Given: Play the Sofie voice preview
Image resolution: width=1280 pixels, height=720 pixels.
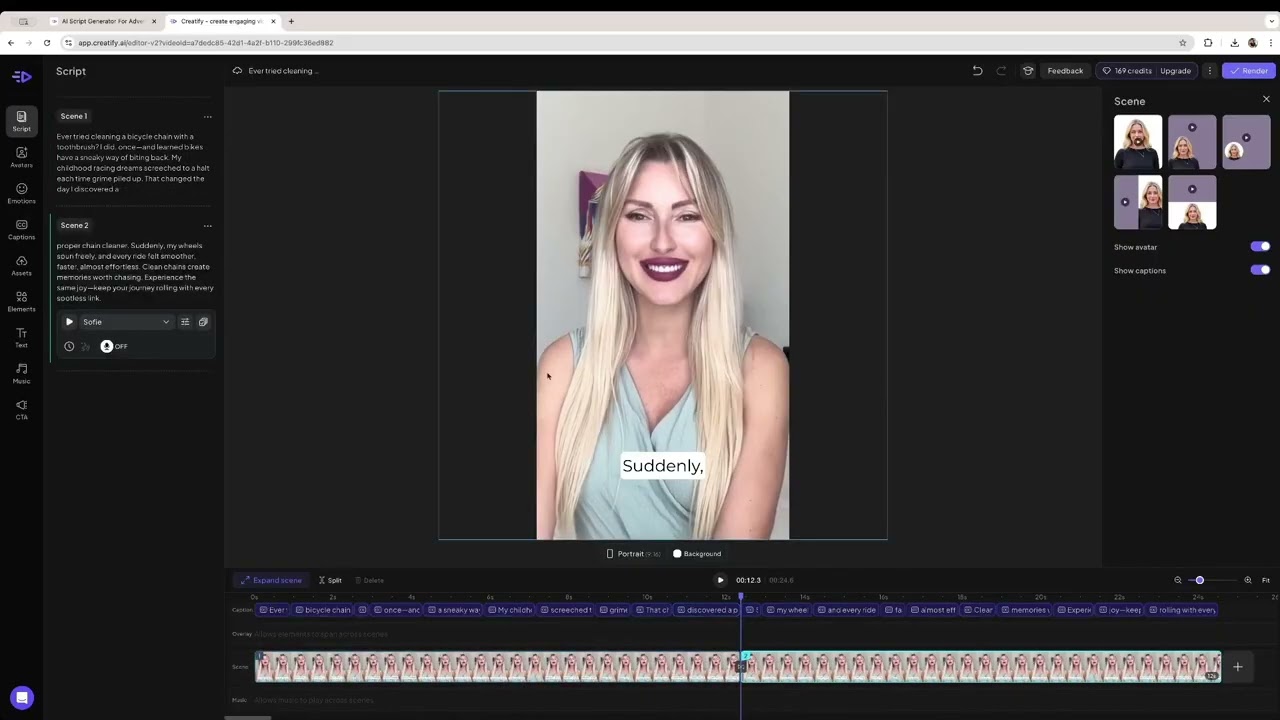Looking at the screenshot, I should (x=69, y=322).
